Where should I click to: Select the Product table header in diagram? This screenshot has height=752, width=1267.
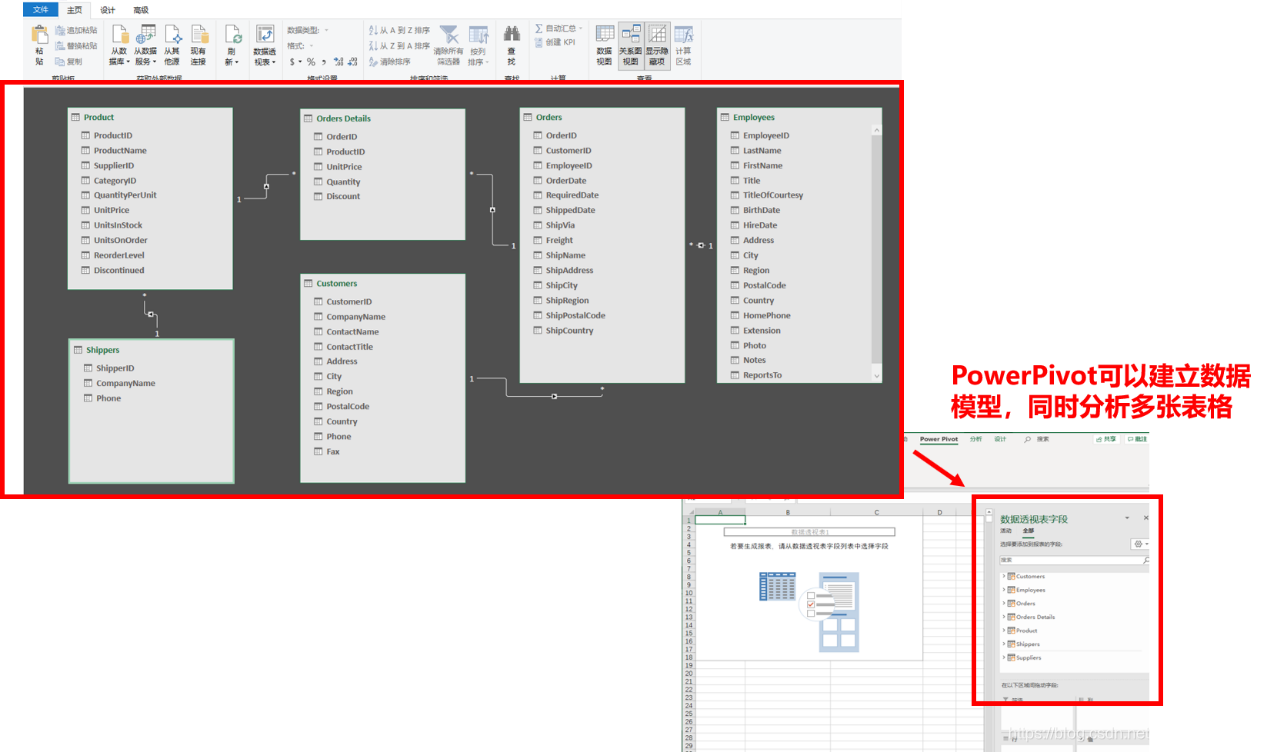[150, 117]
